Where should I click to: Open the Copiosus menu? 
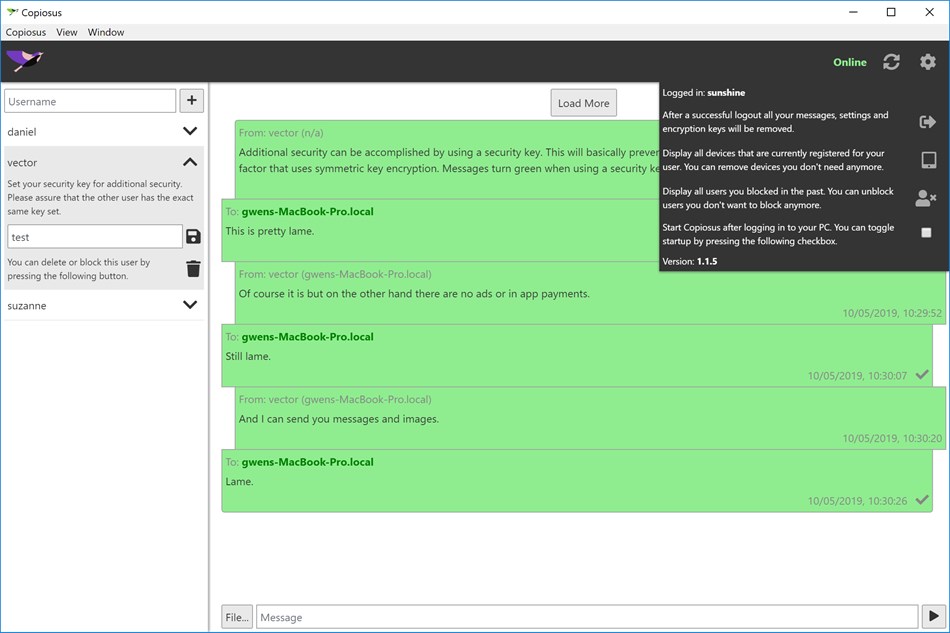coord(25,32)
